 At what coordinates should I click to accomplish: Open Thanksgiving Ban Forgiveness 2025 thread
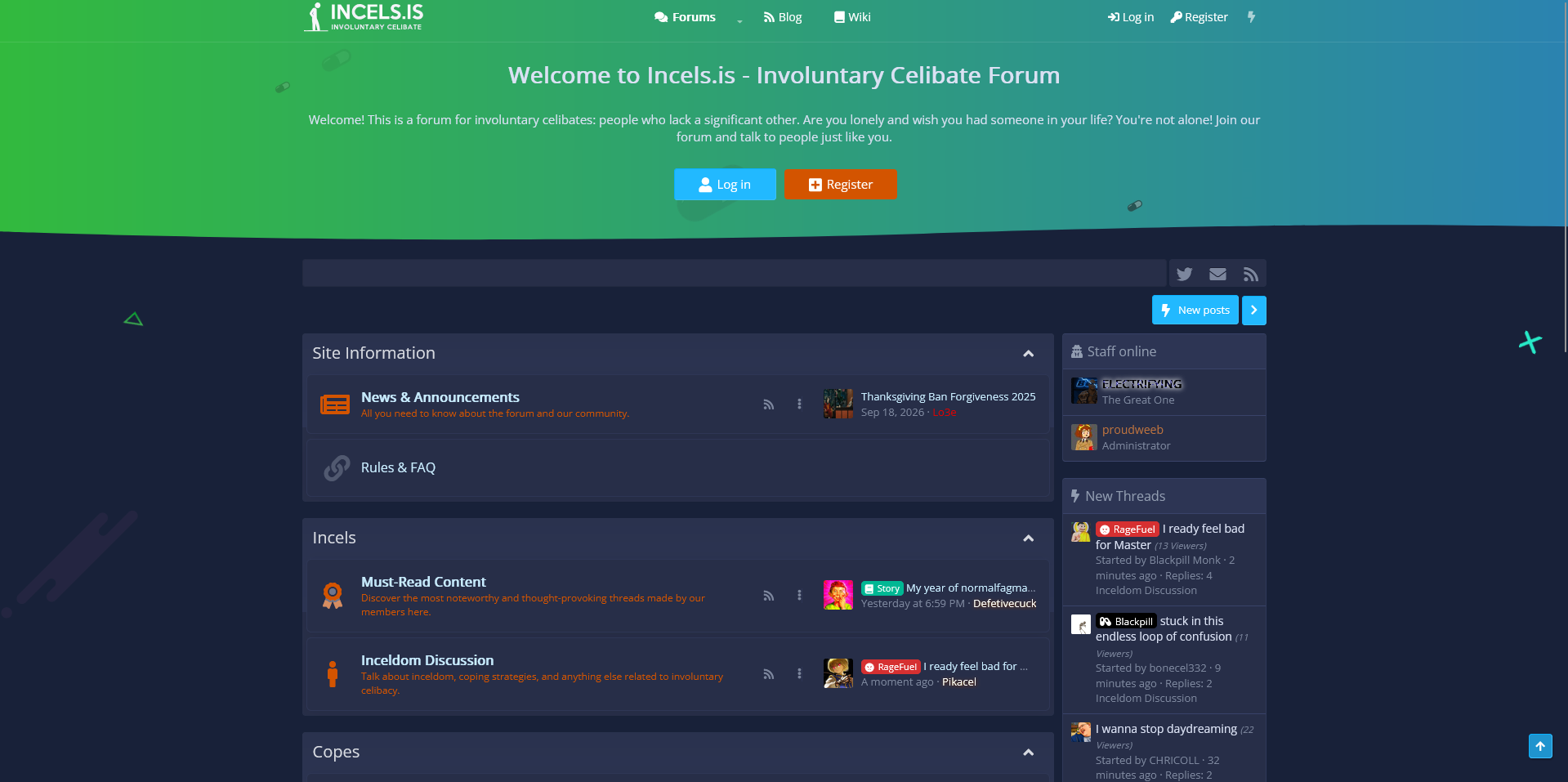948,396
